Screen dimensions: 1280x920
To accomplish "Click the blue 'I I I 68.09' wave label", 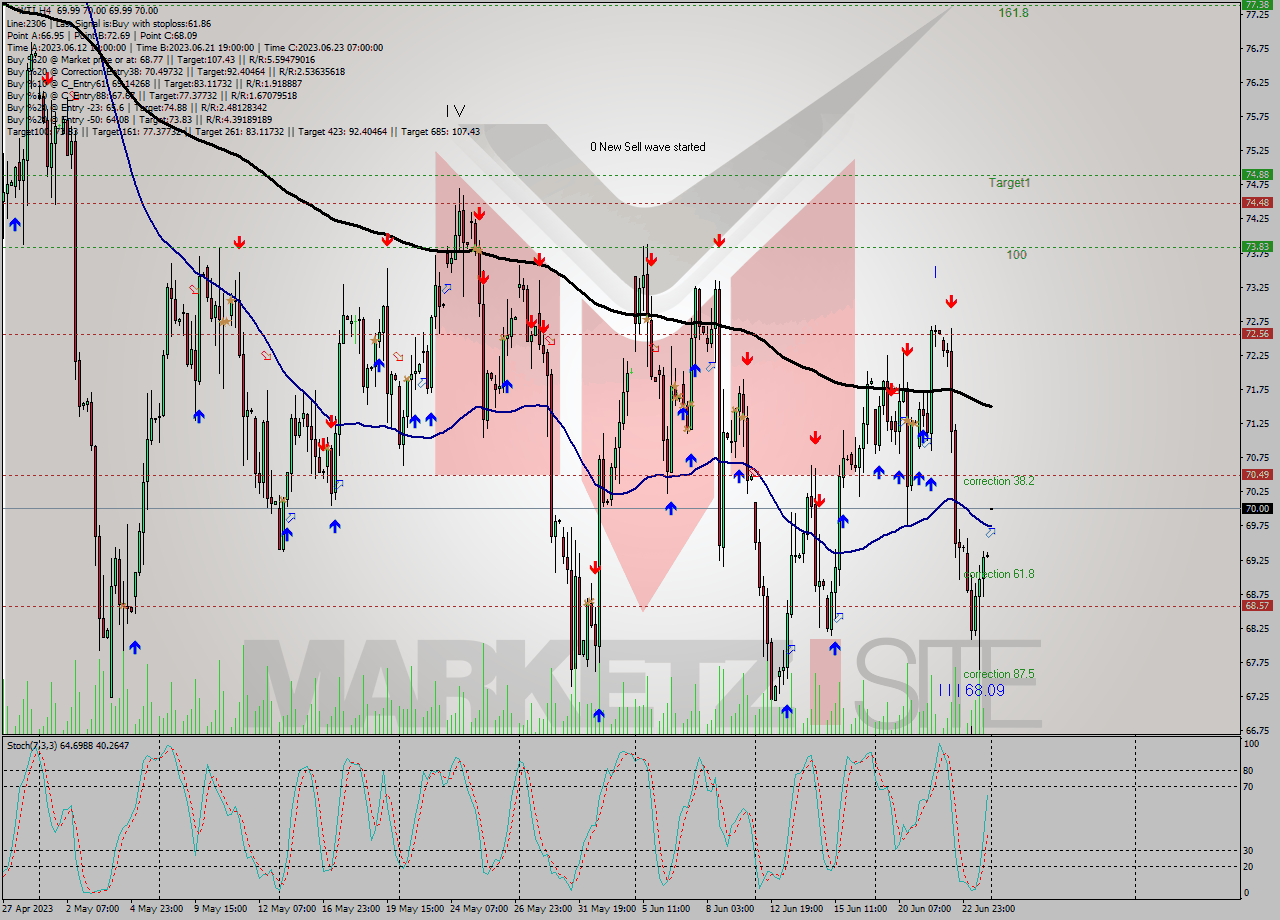I will [971, 690].
